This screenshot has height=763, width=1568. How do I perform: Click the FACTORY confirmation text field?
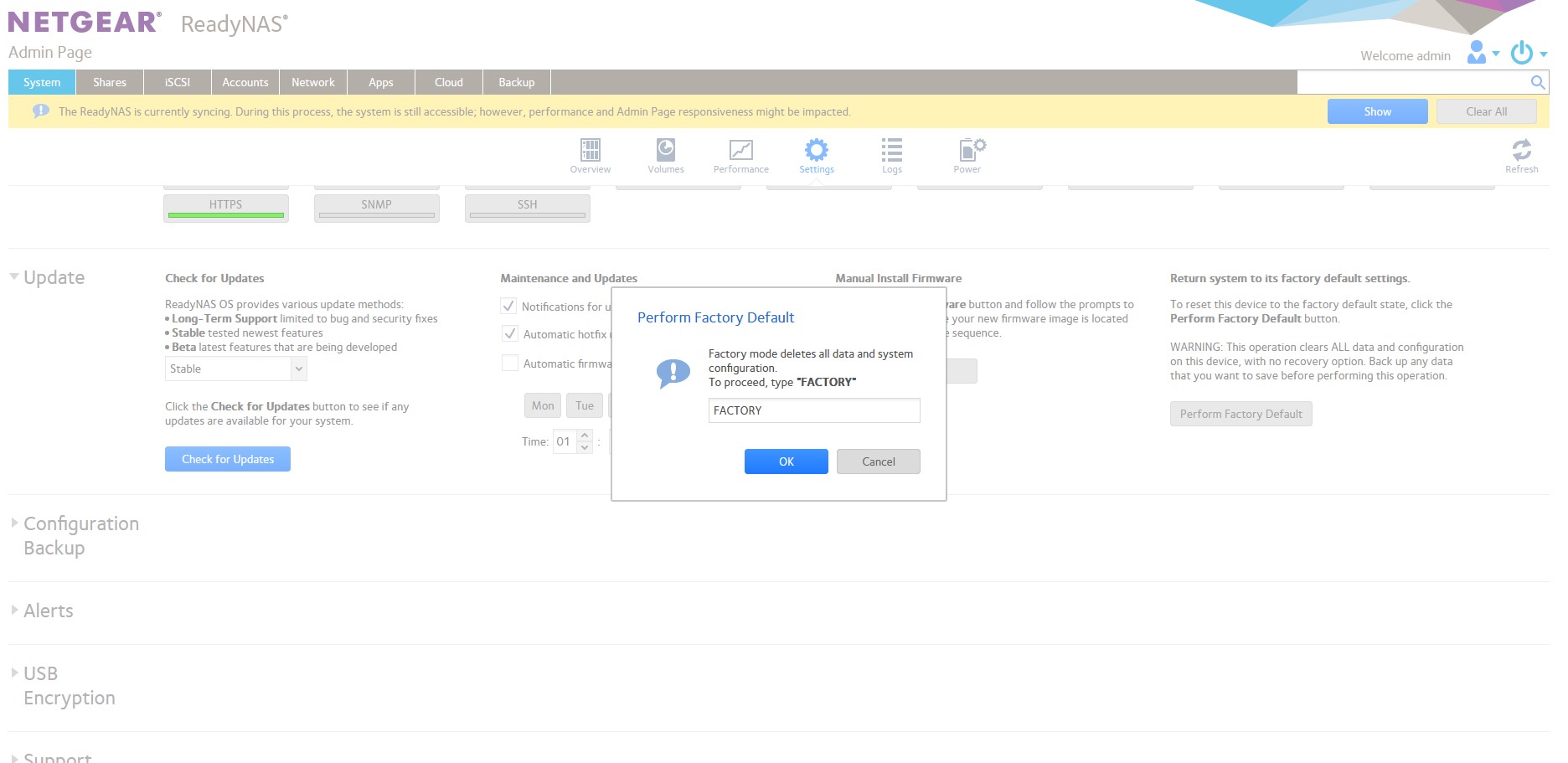point(813,410)
